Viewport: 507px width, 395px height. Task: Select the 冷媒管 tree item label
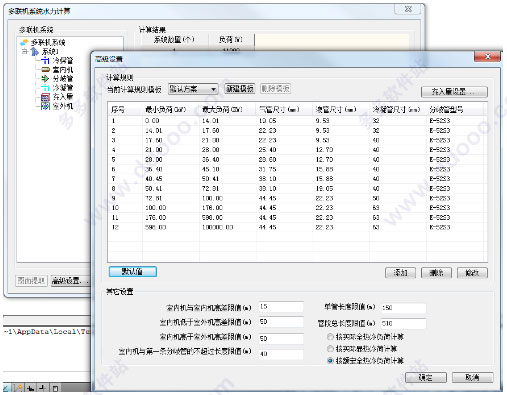(x=63, y=61)
